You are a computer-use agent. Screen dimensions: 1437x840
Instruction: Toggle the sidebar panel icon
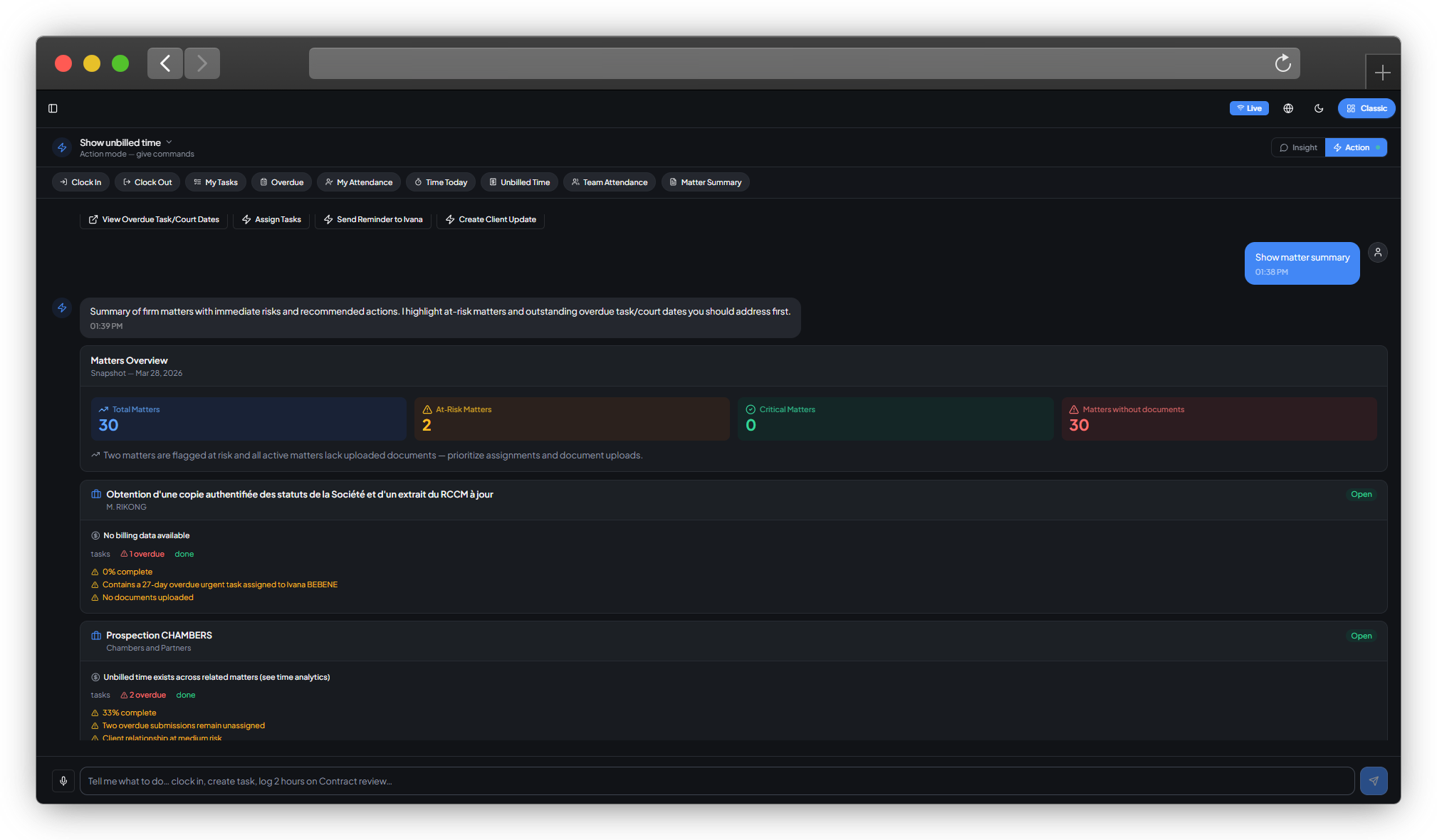pos(53,108)
